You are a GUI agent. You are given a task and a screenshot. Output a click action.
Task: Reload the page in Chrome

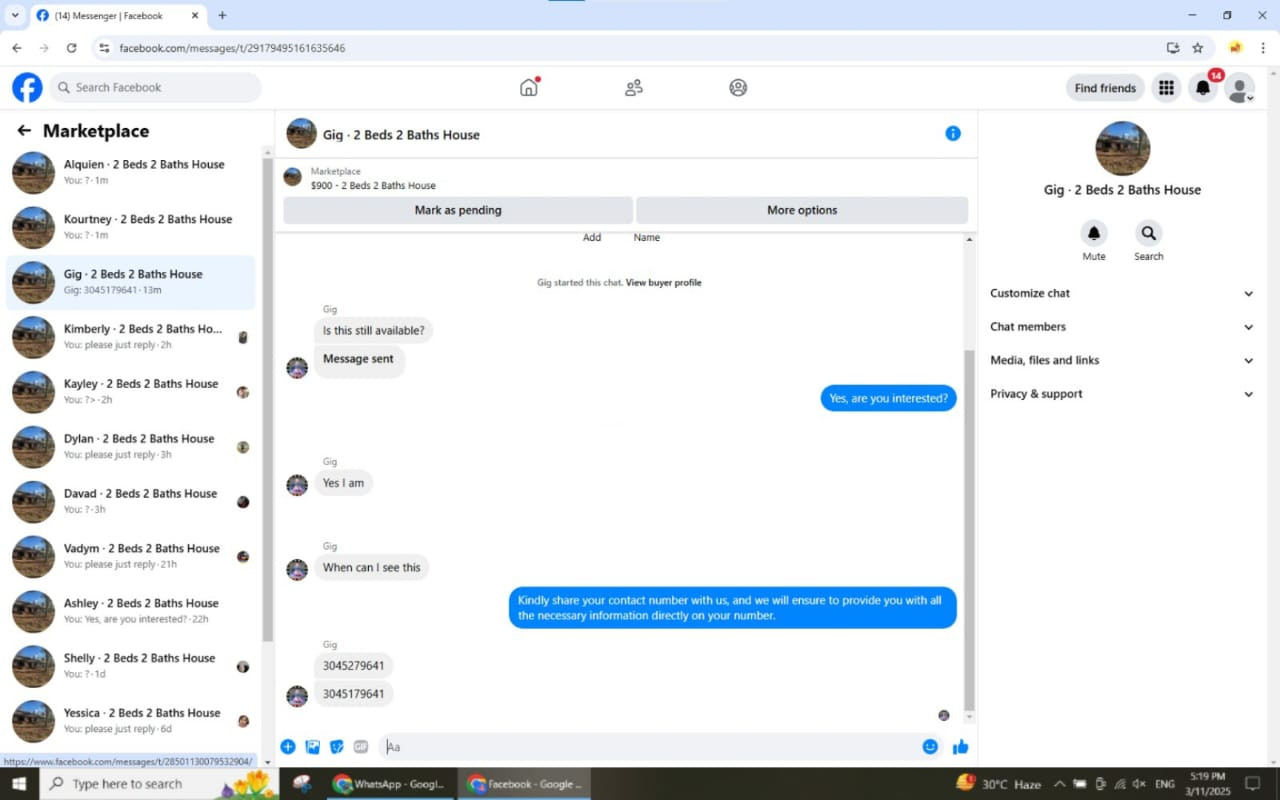point(71,48)
